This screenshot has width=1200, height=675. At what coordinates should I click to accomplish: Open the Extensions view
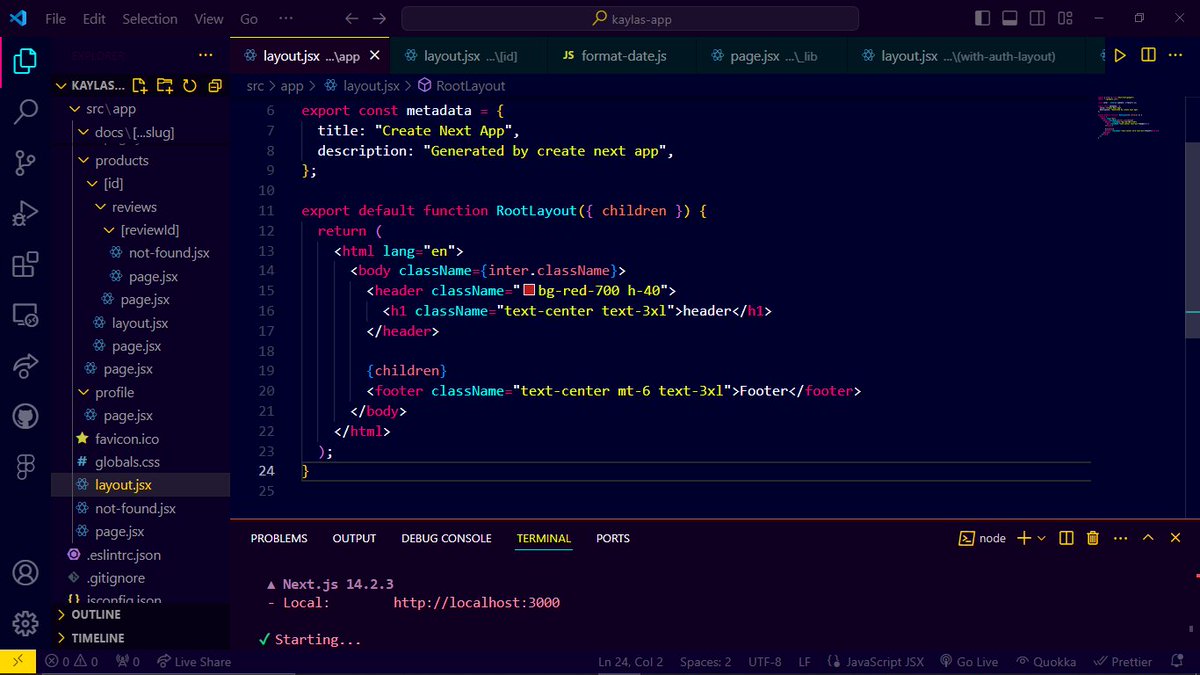point(25,265)
